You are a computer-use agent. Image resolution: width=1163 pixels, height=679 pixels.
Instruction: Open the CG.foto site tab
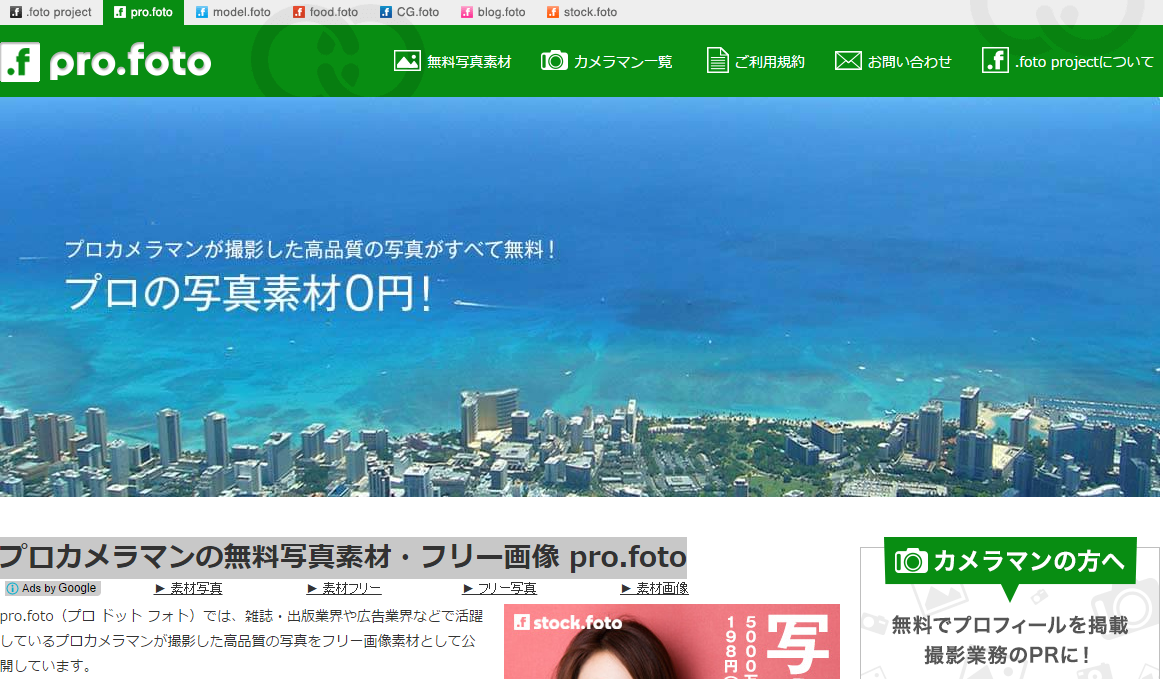409,12
